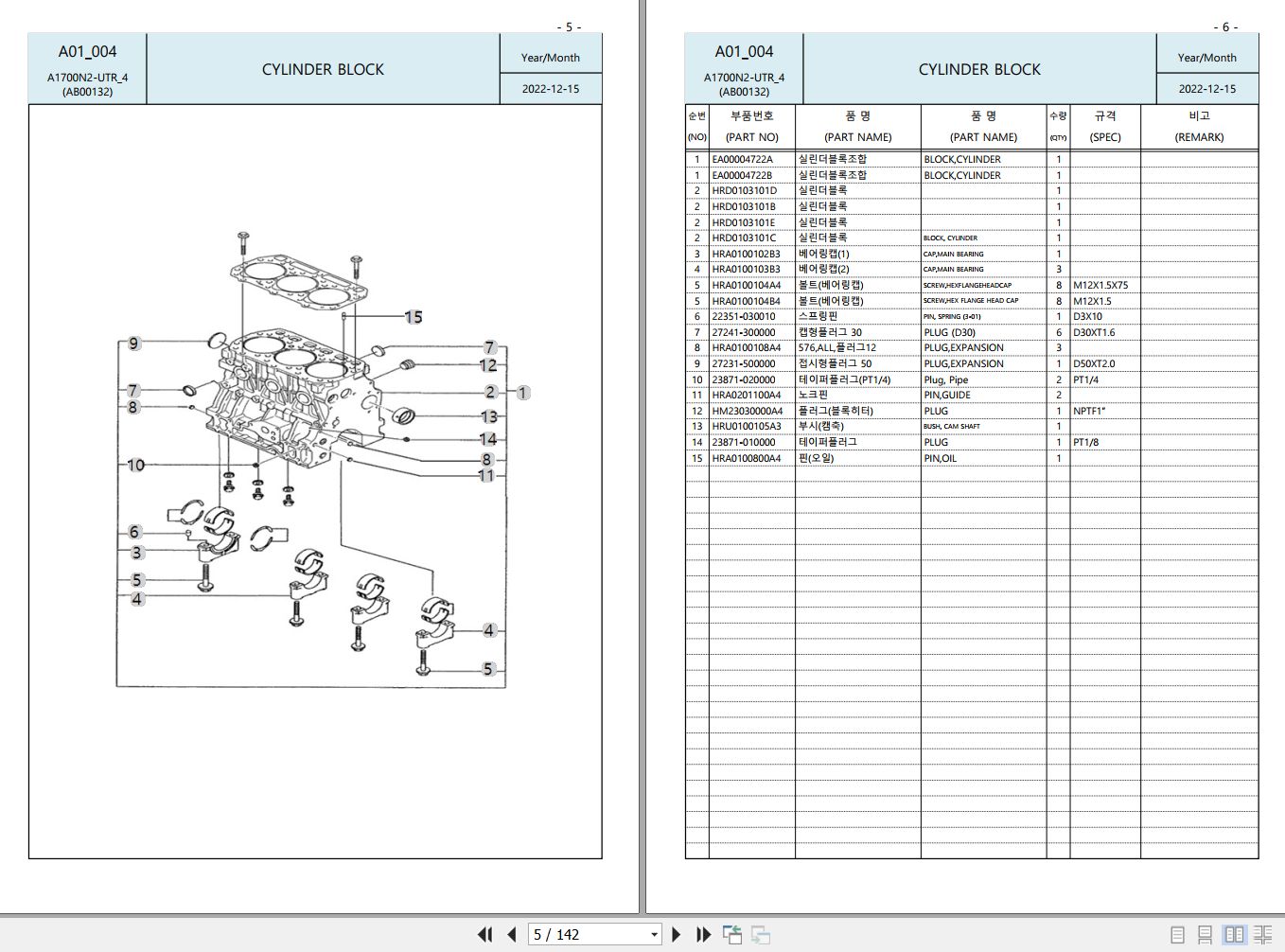Click the next view icon

(x=761, y=935)
